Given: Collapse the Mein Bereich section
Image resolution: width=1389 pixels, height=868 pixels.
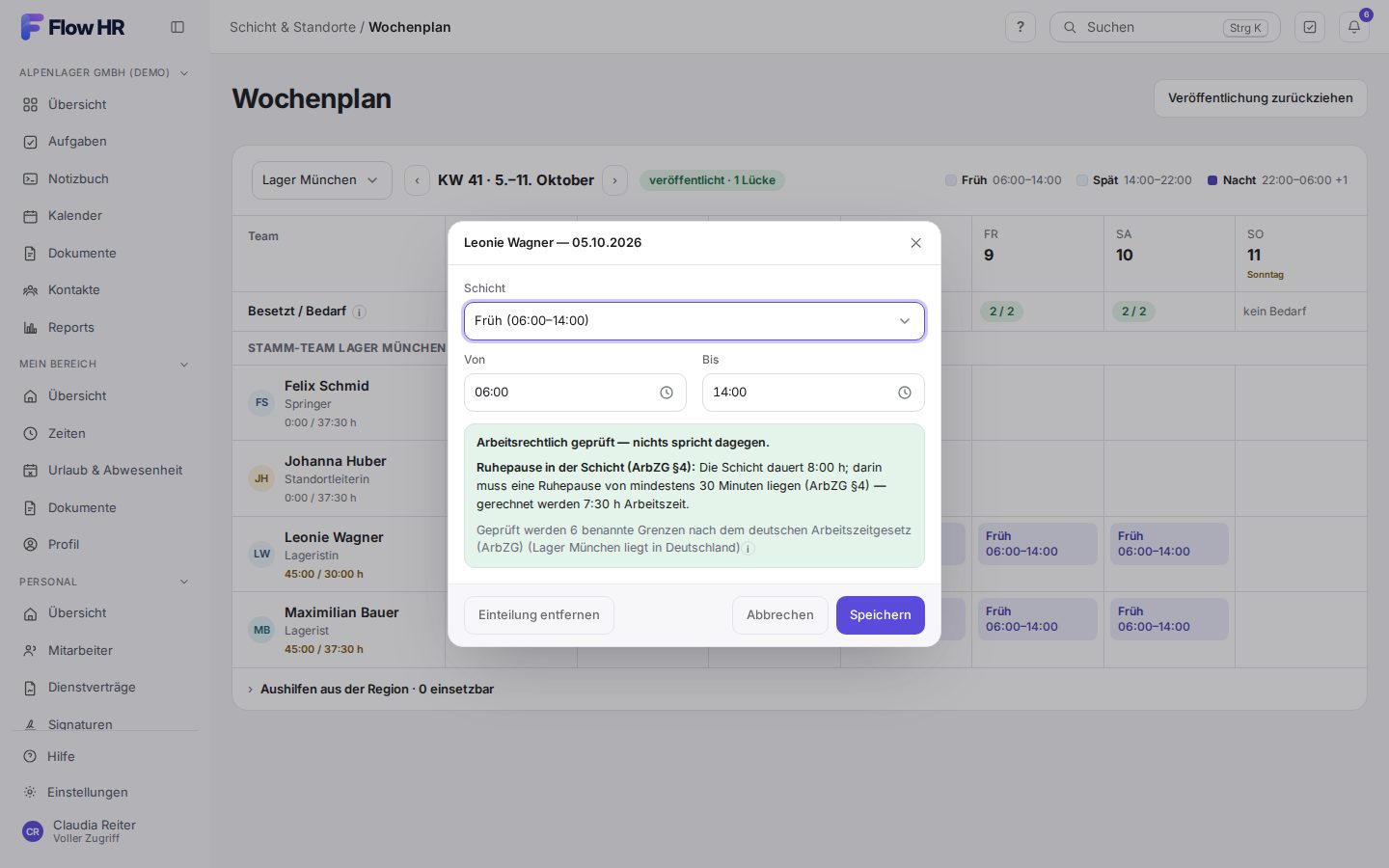Looking at the screenshot, I should [x=104, y=364].
